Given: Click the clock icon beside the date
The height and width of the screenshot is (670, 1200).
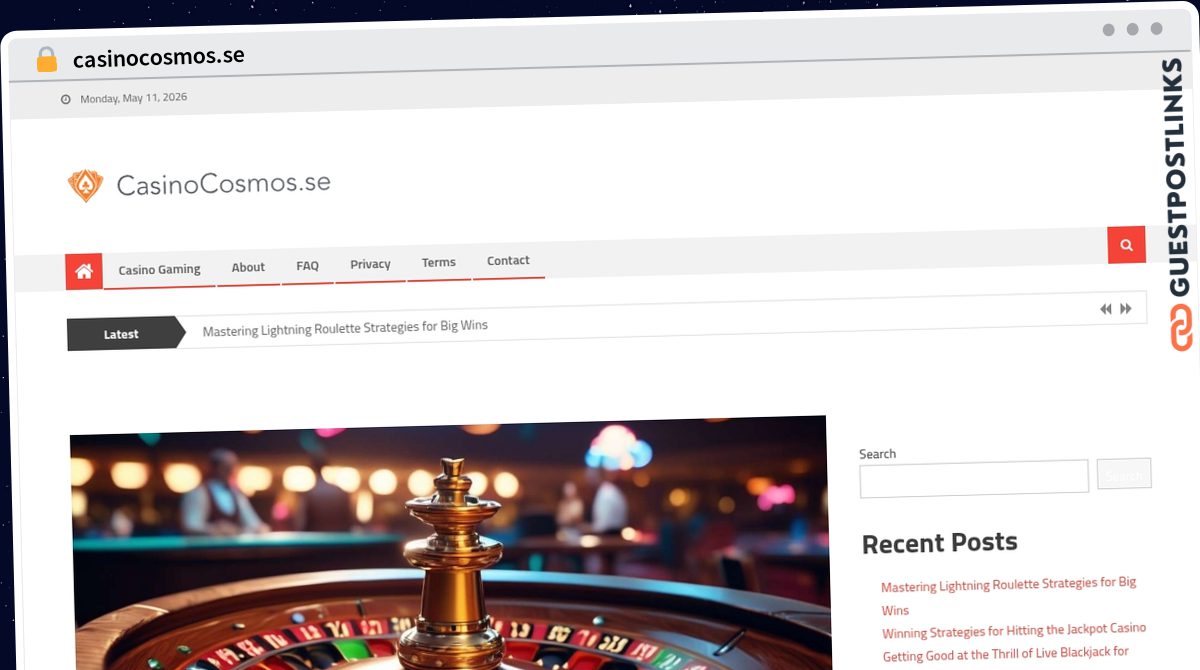Looking at the screenshot, I should point(66,100).
